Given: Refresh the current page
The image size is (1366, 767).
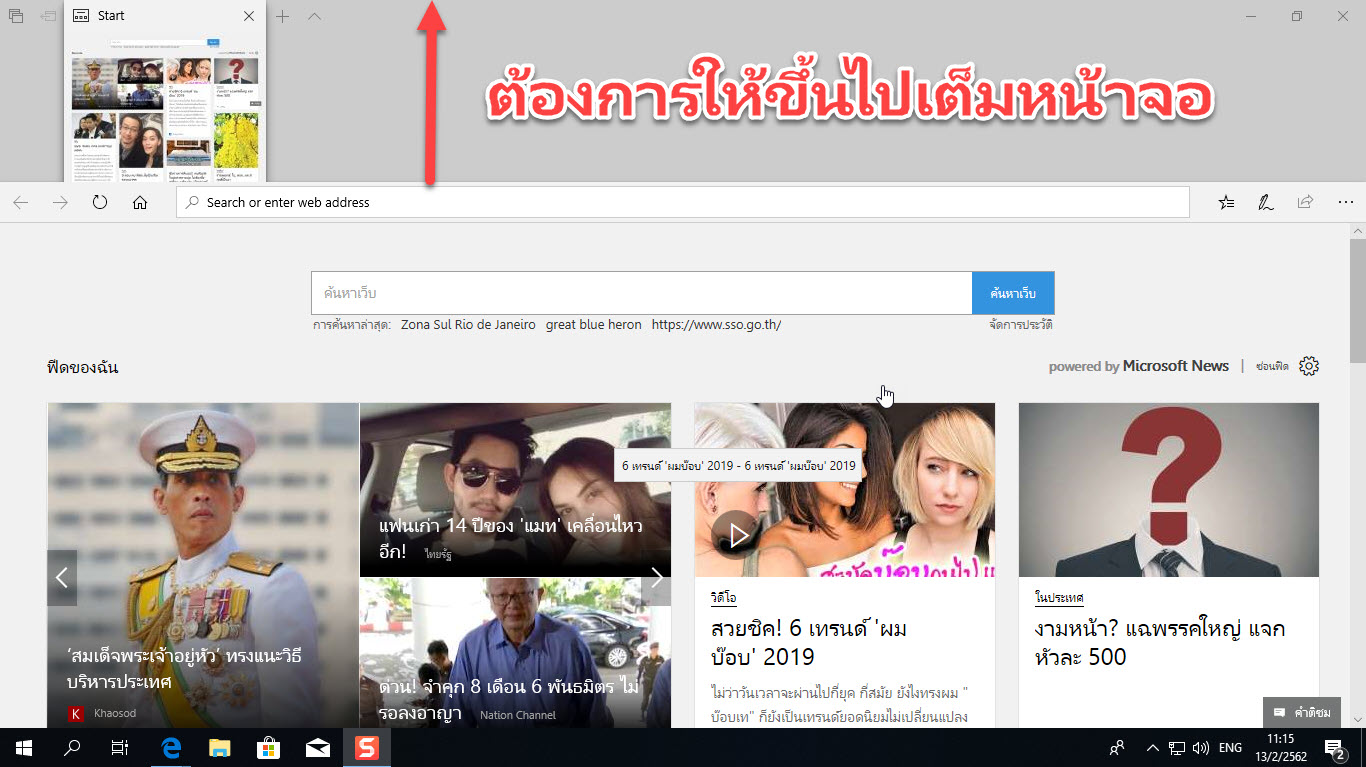Looking at the screenshot, I should coord(100,202).
